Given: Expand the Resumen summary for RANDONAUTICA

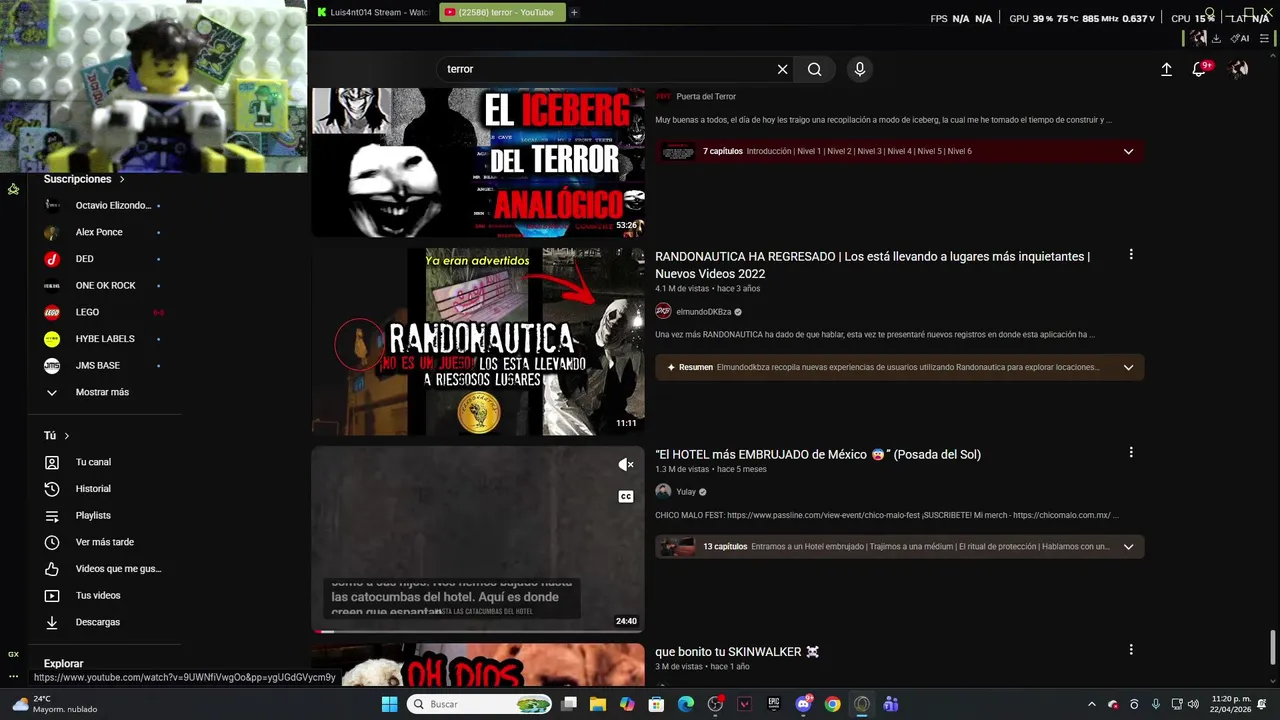Looking at the screenshot, I should [x=1128, y=367].
